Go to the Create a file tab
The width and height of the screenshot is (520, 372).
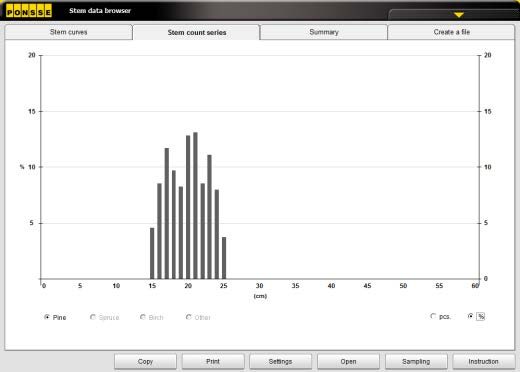point(451,32)
